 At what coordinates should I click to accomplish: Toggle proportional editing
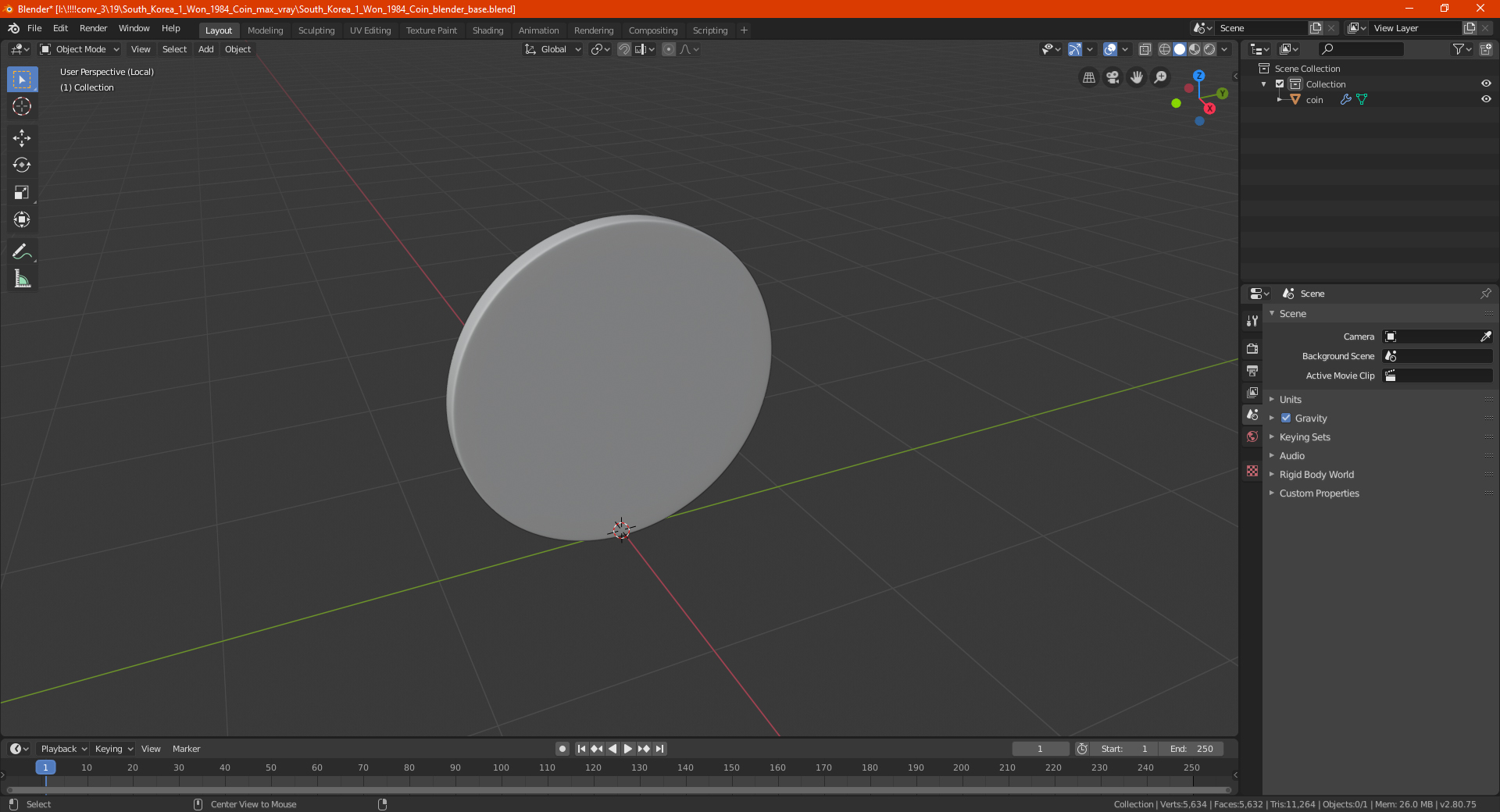[x=669, y=49]
